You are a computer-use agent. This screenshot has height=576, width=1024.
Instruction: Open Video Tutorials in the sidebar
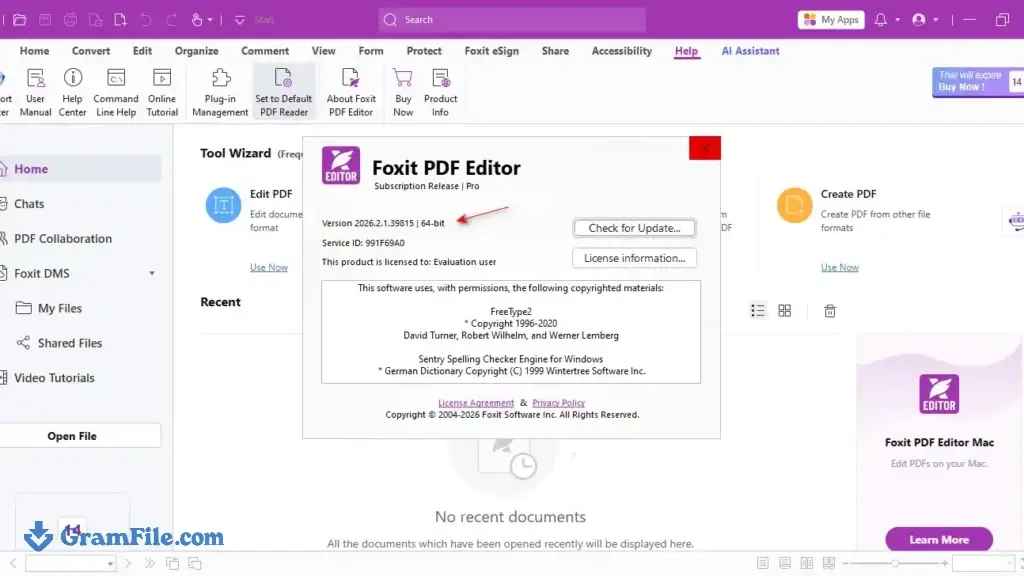54,378
